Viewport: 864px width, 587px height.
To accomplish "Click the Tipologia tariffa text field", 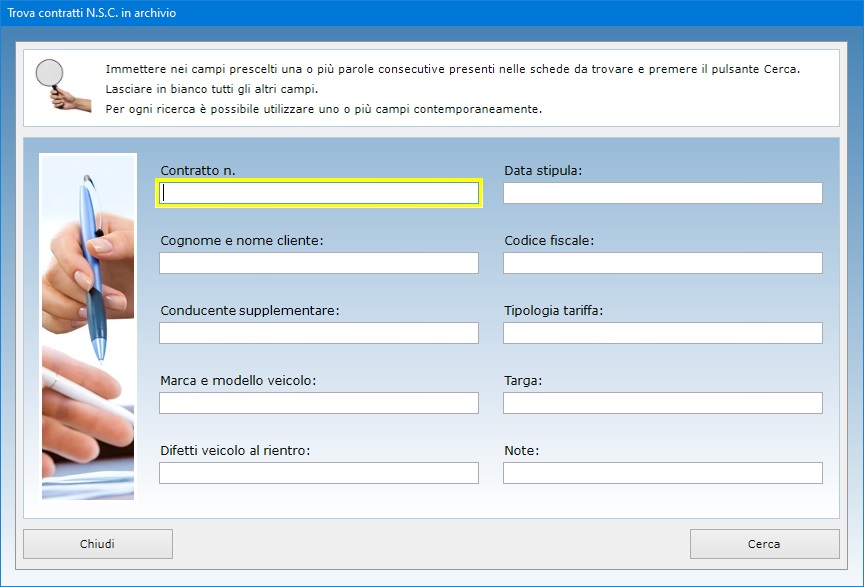I will [662, 333].
